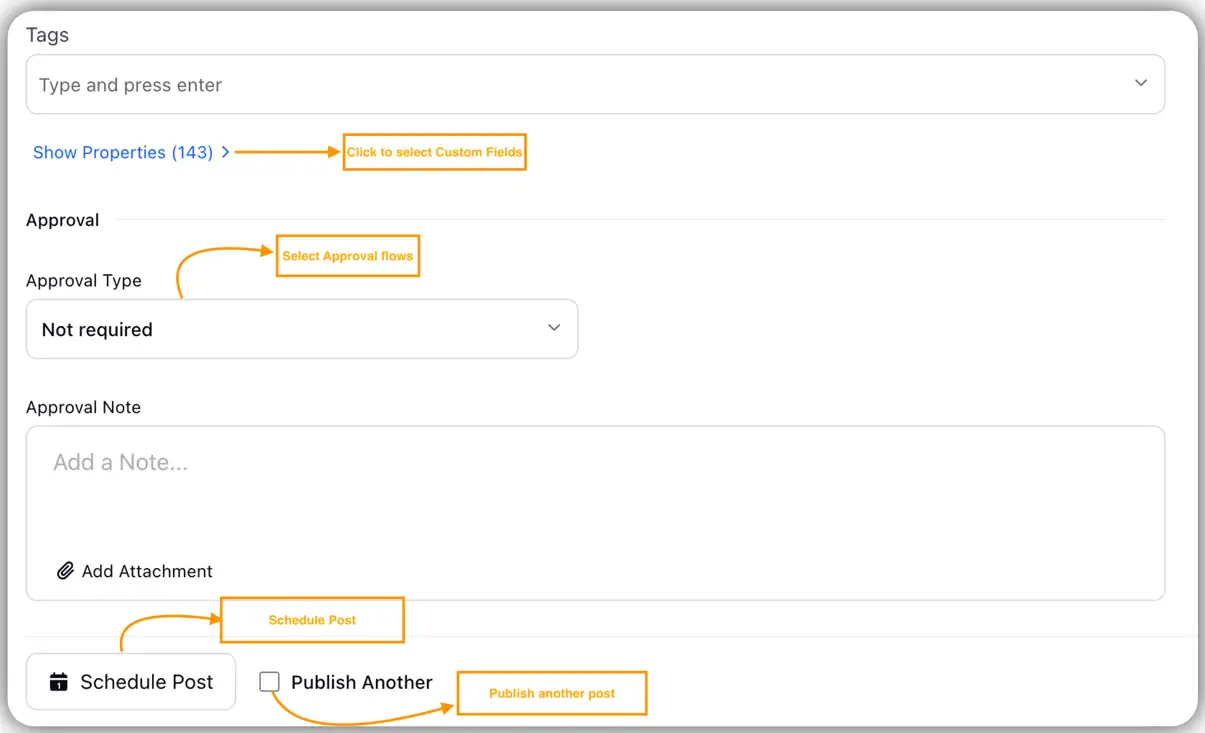
Task: Check Publish Another to repeat posting
Action: coord(269,681)
